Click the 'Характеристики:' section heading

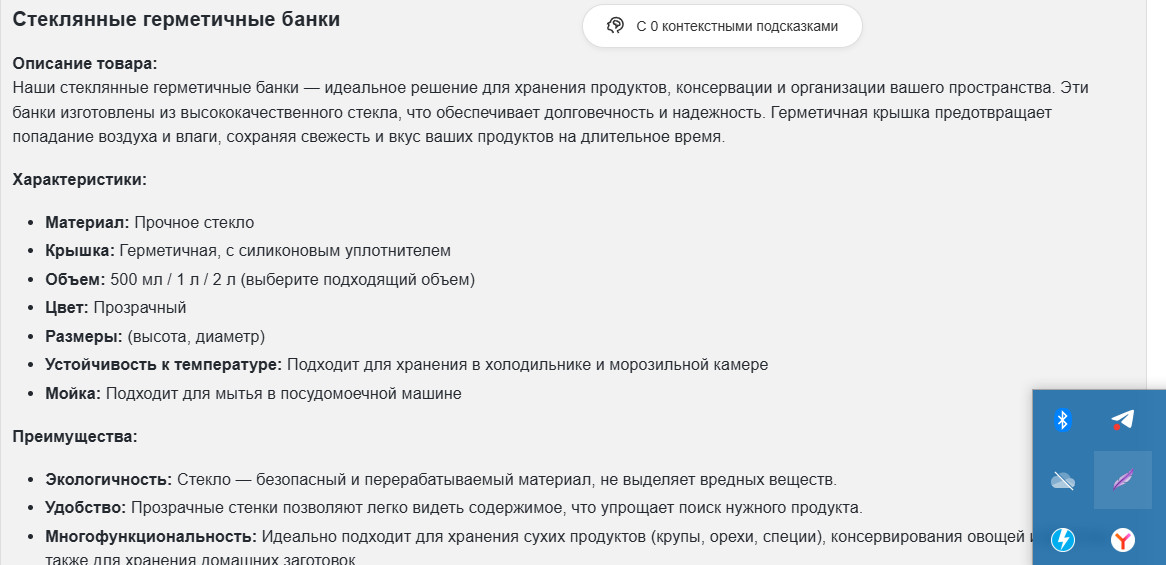[x=80, y=180]
